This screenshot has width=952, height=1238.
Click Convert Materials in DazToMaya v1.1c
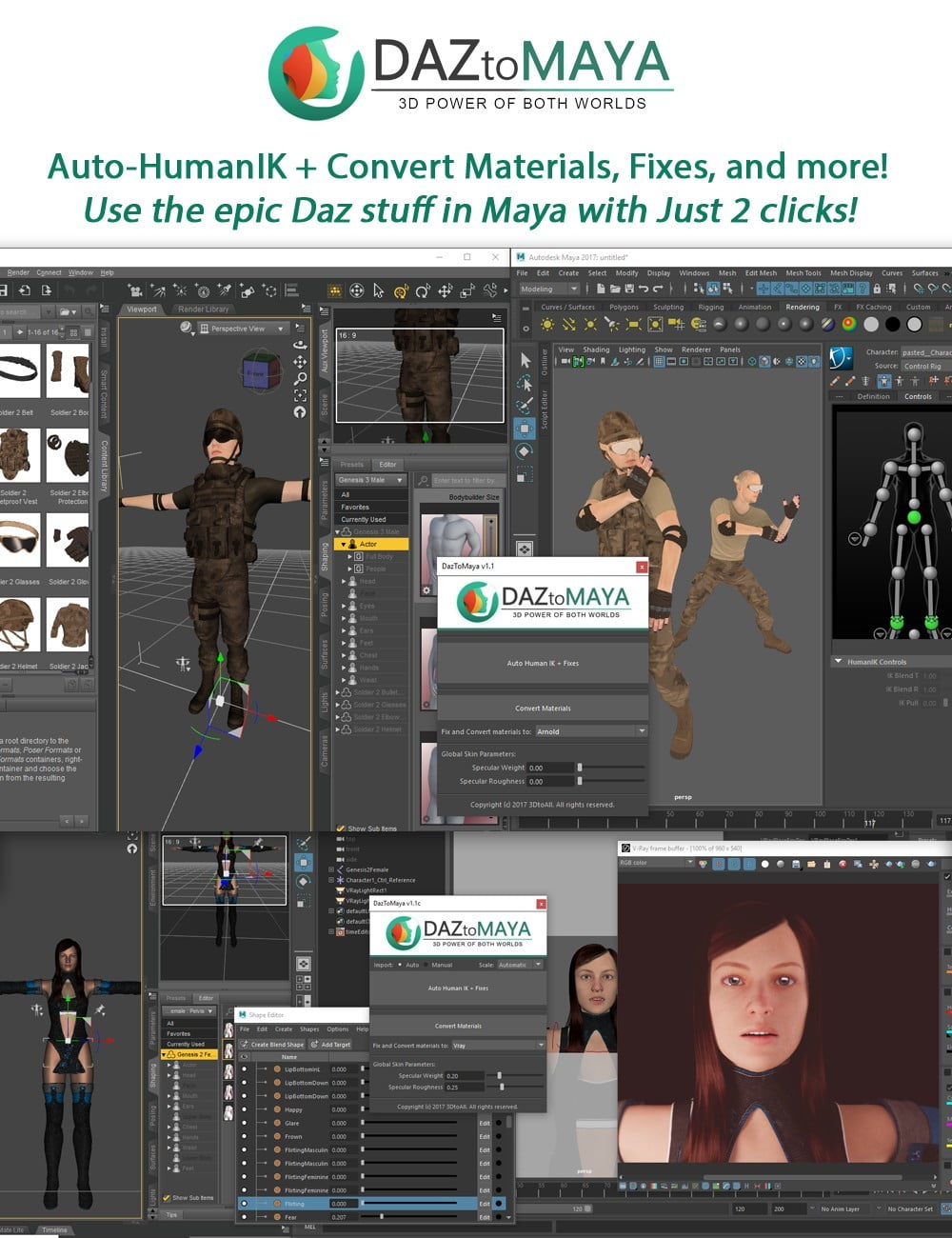(458, 1026)
